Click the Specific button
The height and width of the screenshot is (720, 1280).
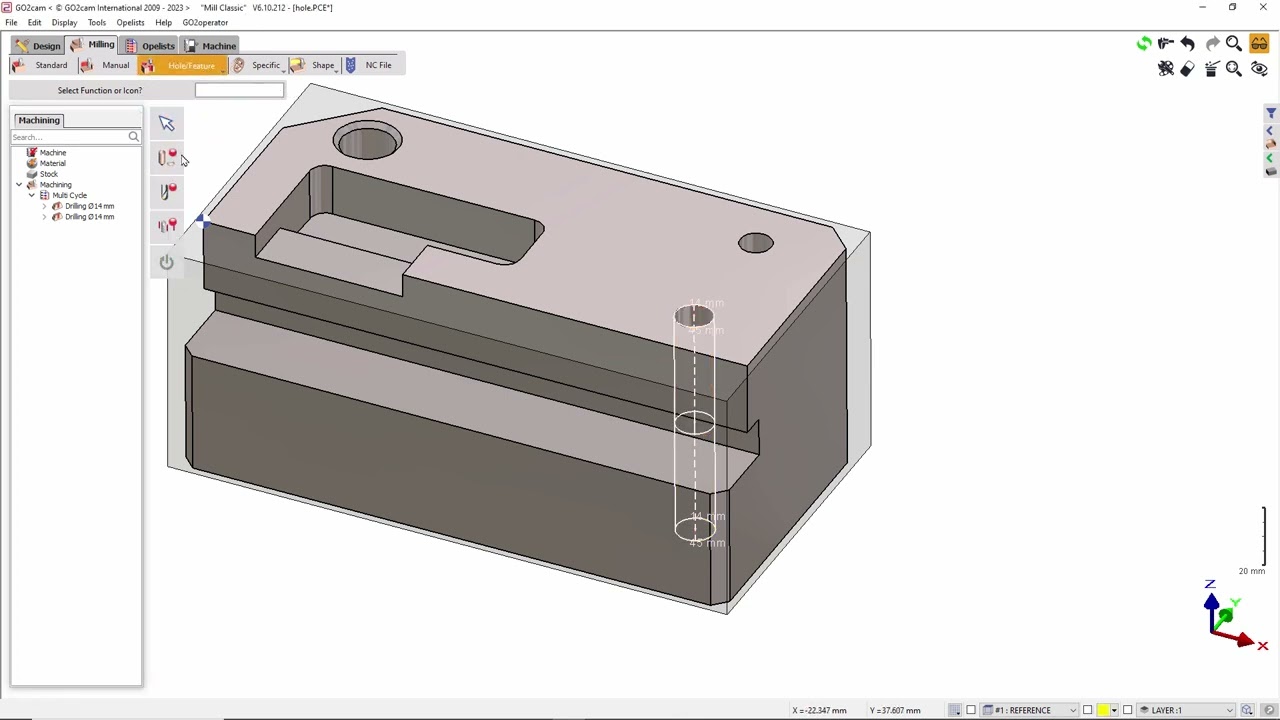pos(256,65)
